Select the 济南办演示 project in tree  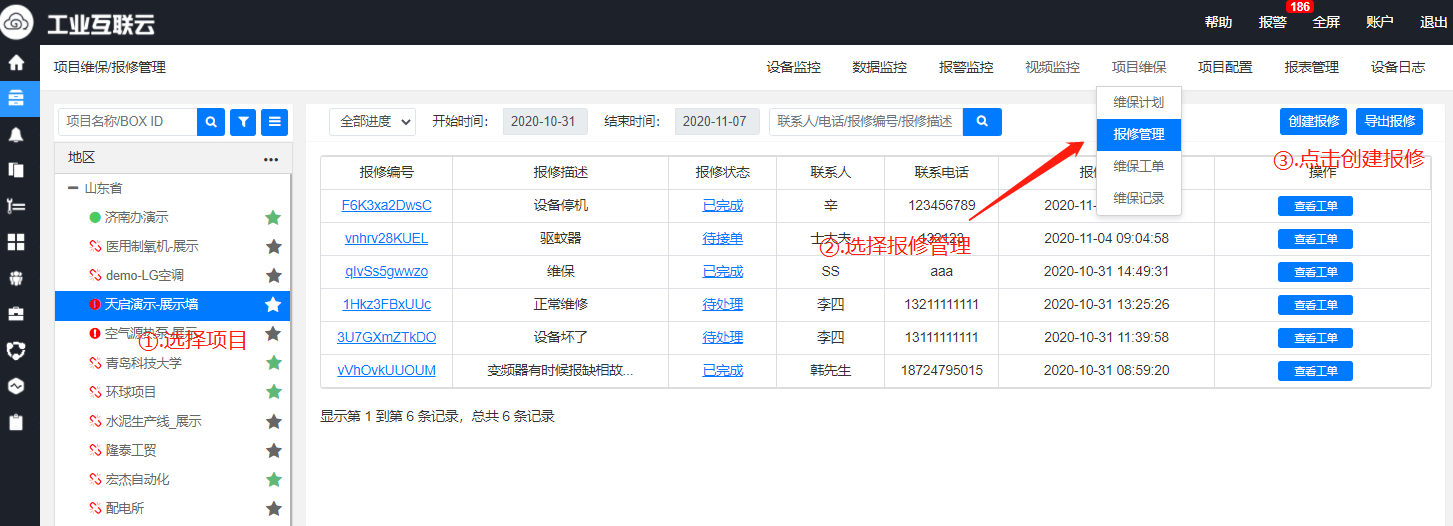coord(137,217)
